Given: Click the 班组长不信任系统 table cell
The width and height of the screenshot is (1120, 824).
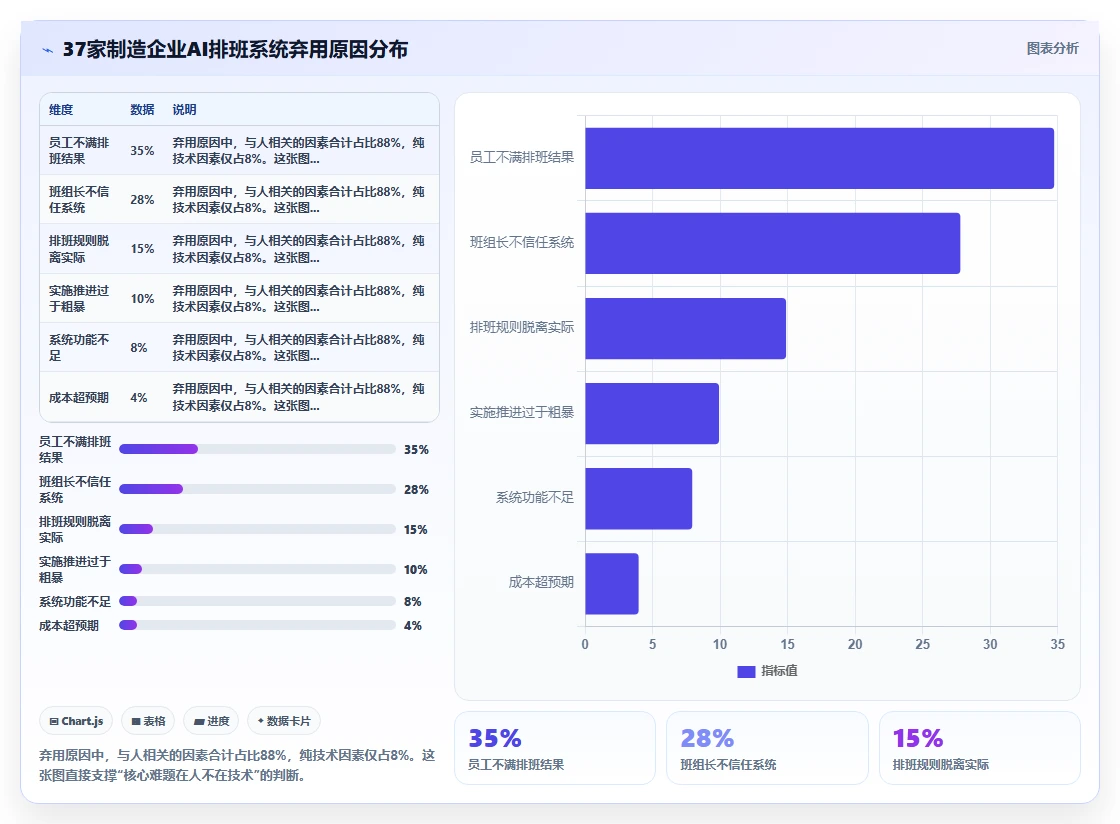Looking at the screenshot, I should 79,200.
